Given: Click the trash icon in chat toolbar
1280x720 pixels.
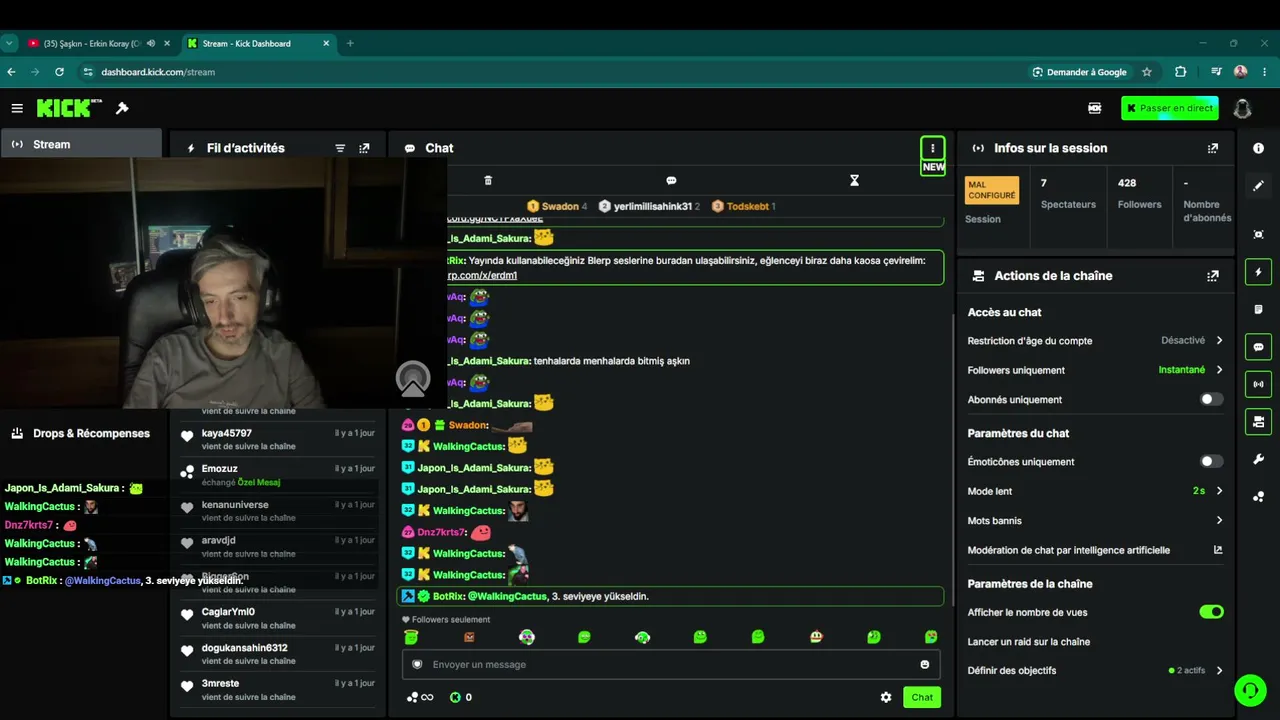Looking at the screenshot, I should pyautogui.click(x=488, y=180).
